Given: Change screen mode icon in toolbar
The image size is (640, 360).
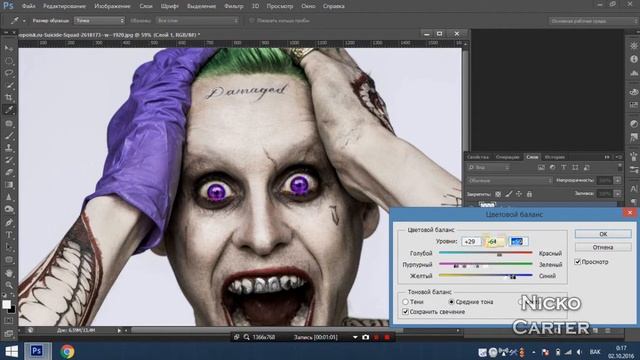Looking at the screenshot, I should [x=9, y=333].
